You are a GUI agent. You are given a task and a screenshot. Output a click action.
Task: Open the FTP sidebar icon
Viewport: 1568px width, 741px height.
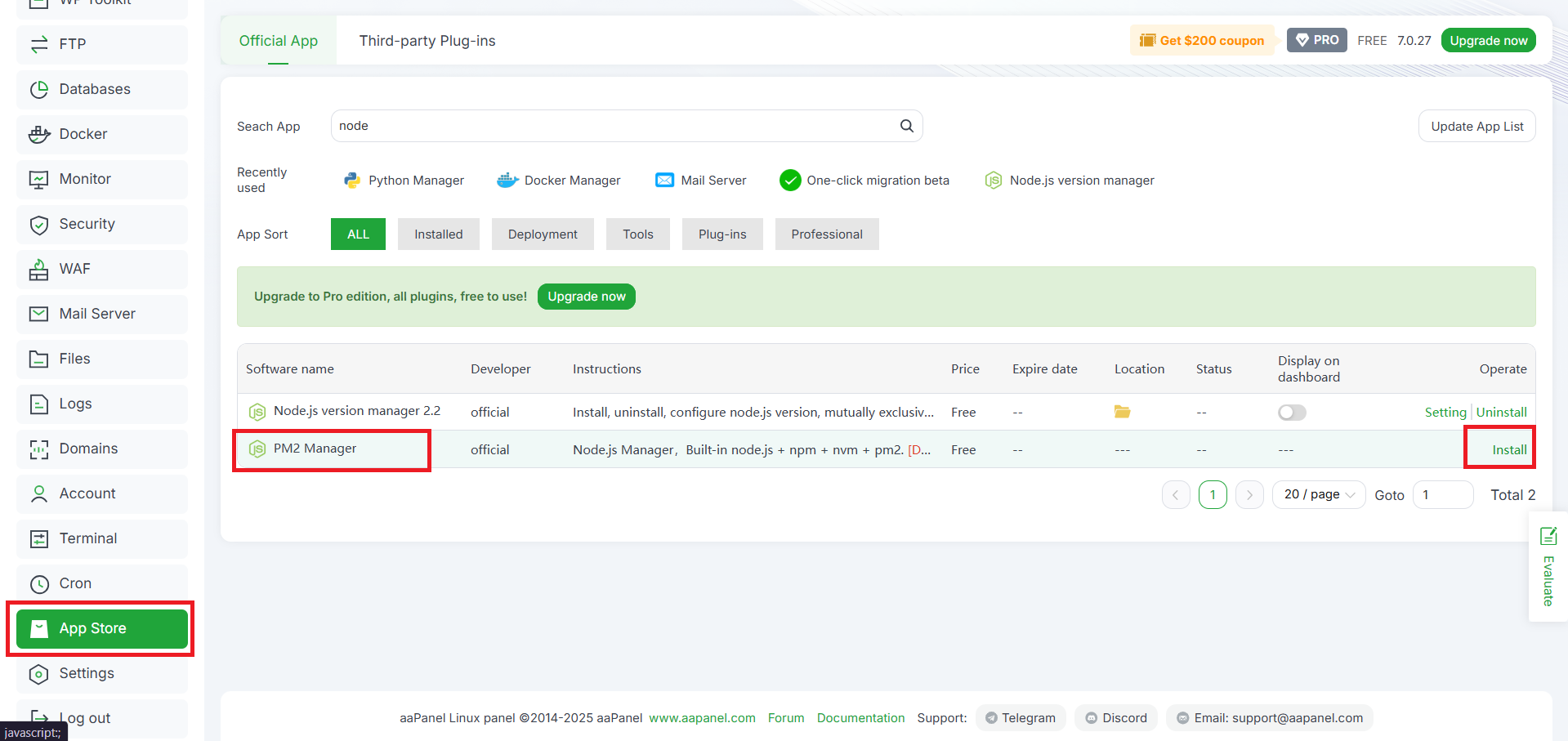[x=39, y=44]
